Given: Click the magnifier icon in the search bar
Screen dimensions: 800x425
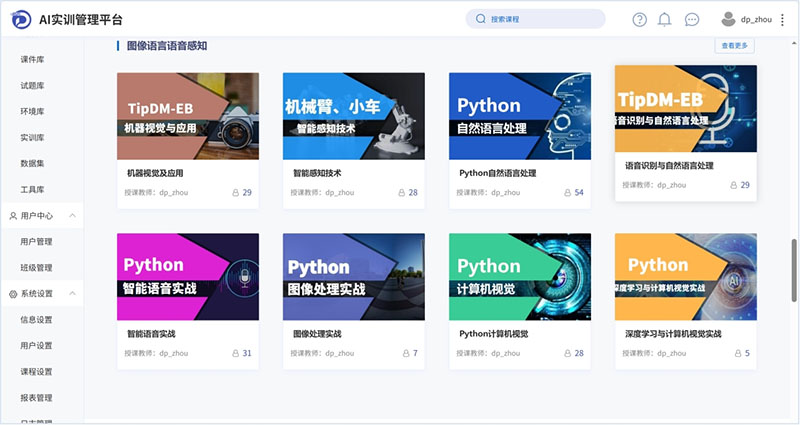Looking at the screenshot, I should pyautogui.click(x=481, y=19).
